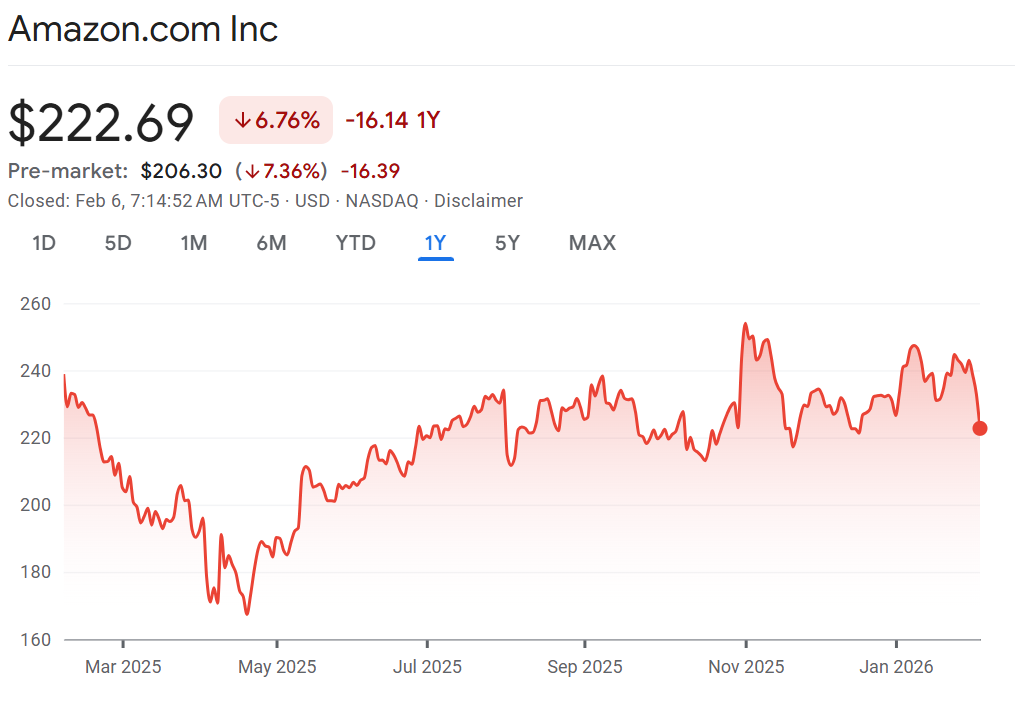This screenshot has height=703, width=1015.
Task: Show the 1M price chart
Action: pyautogui.click(x=194, y=243)
